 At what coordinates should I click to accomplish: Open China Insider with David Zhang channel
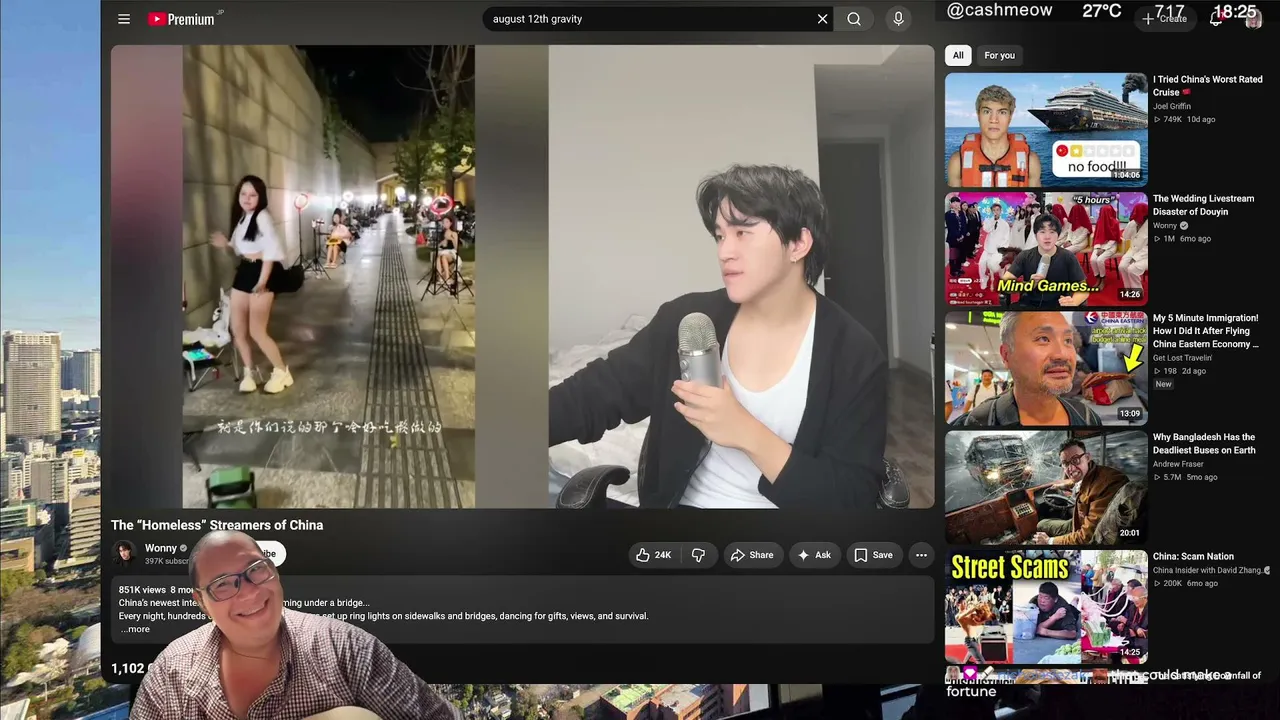click(x=1208, y=571)
